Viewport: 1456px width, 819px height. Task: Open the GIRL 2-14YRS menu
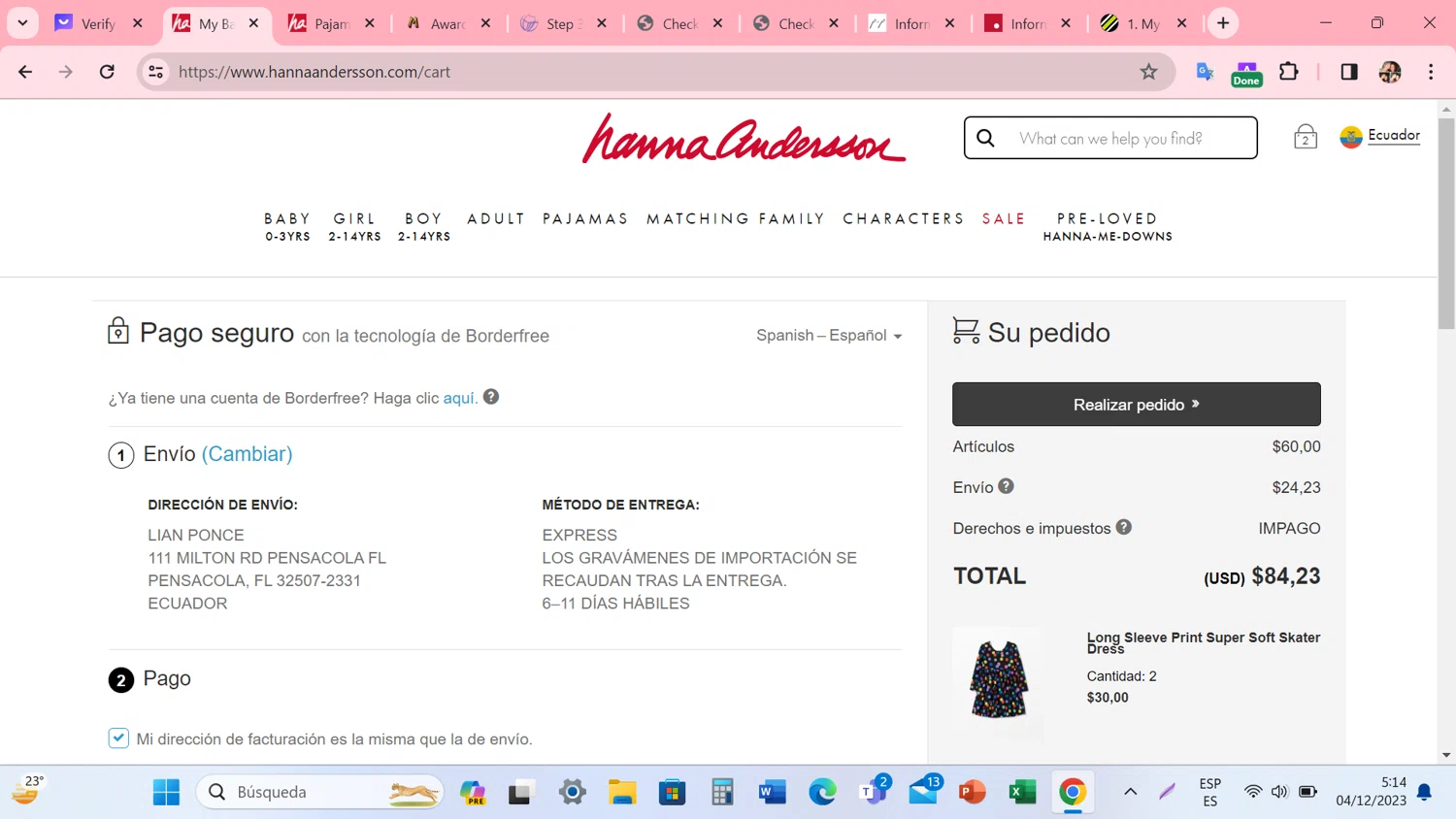pyautogui.click(x=354, y=226)
